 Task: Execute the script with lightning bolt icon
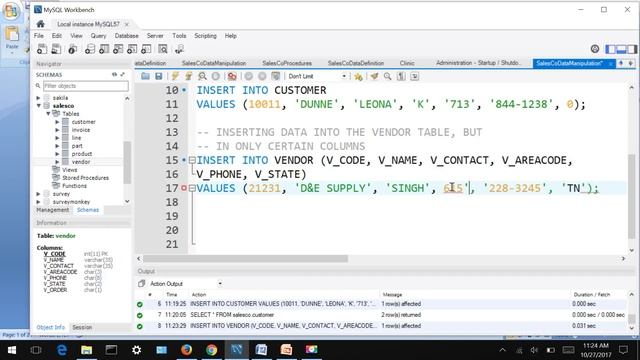(x=175, y=76)
